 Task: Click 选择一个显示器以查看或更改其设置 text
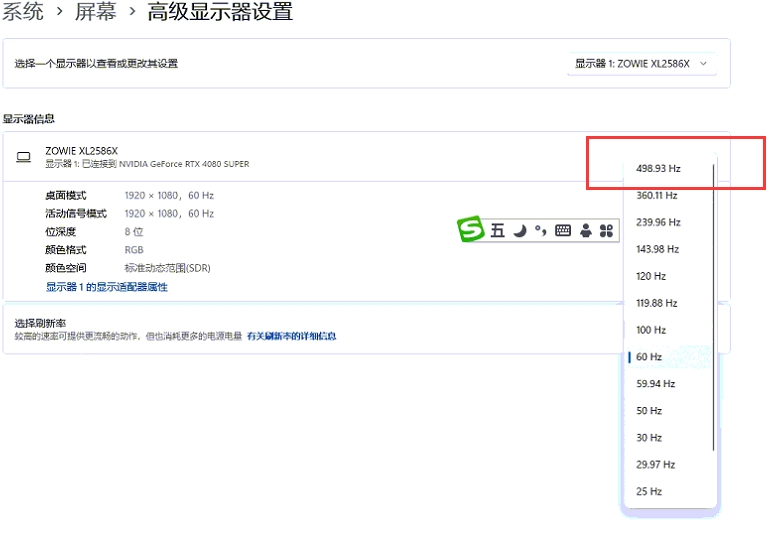point(96,64)
